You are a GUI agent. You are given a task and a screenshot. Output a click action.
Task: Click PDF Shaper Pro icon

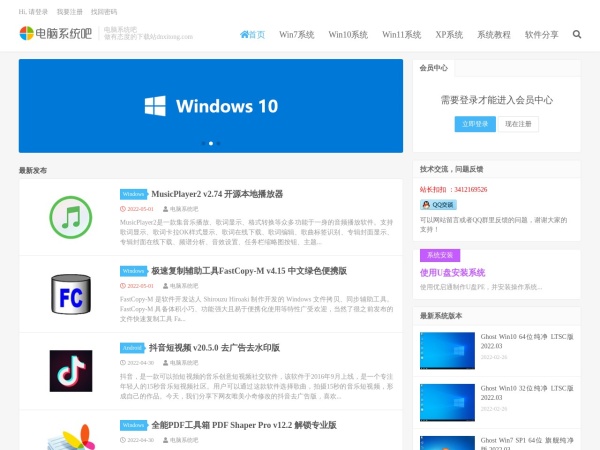71,437
